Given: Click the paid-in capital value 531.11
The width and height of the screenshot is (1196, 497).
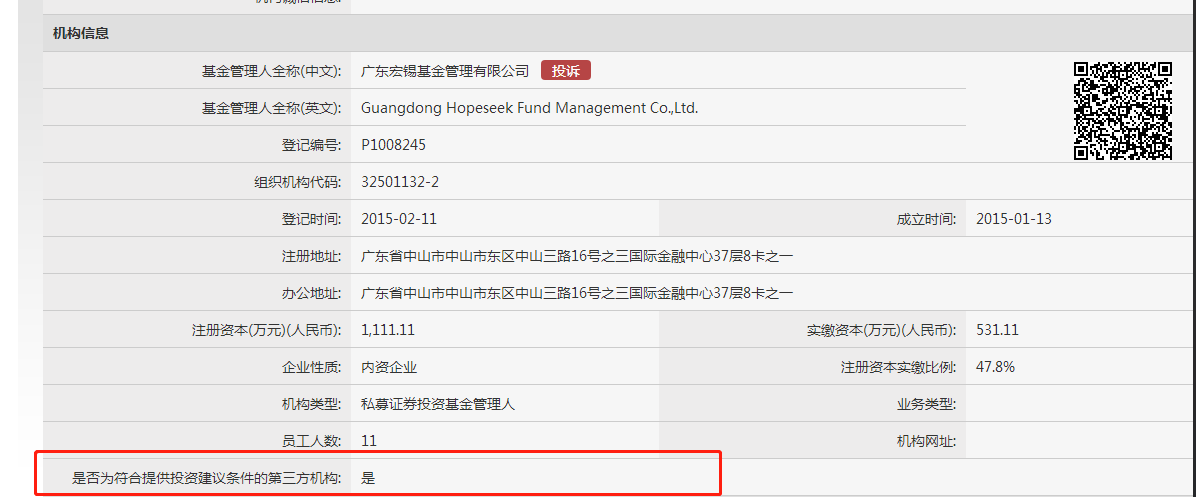Looking at the screenshot, I should 997,330.
